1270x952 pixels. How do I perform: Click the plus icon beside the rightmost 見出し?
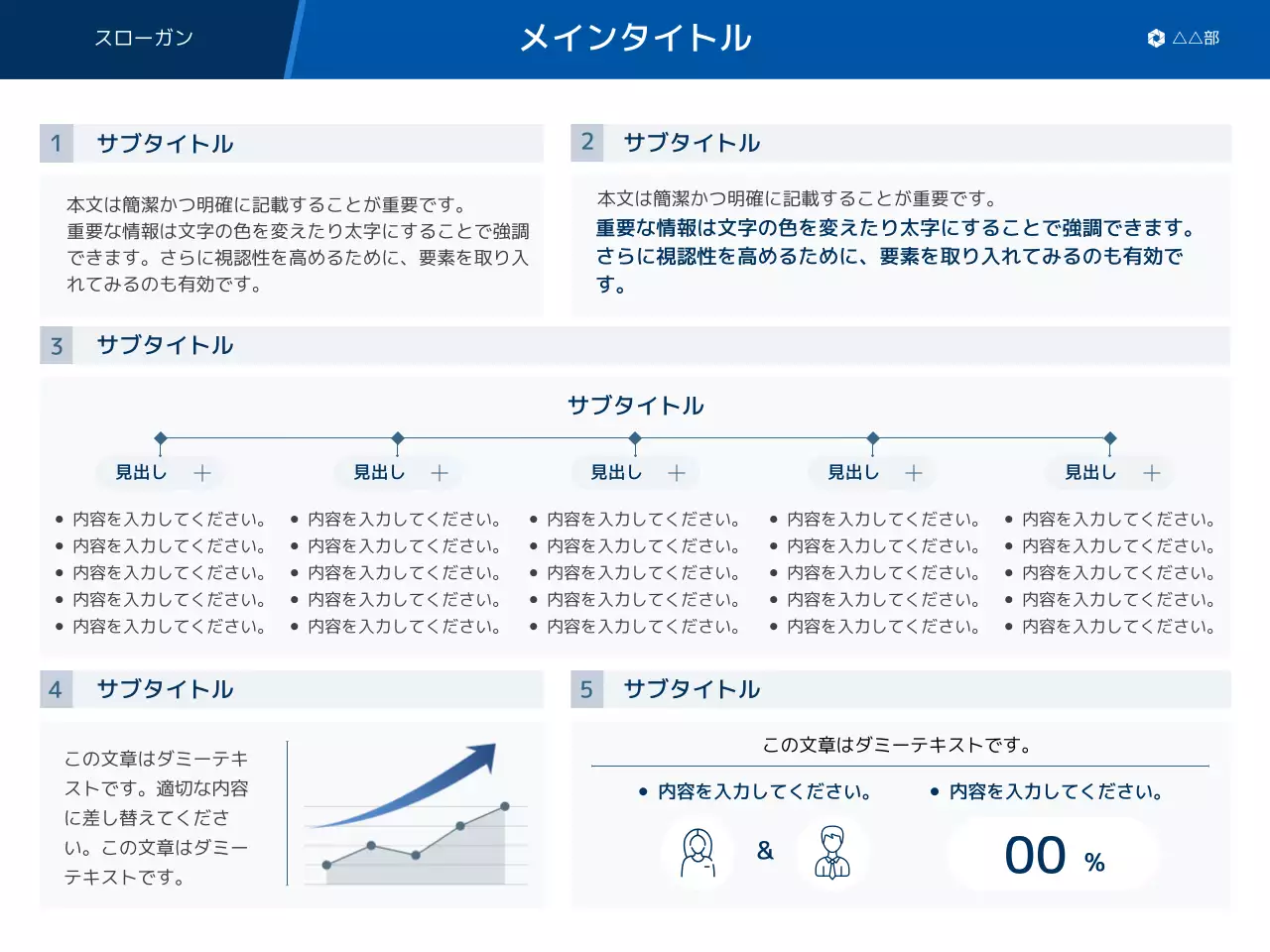click(1151, 473)
